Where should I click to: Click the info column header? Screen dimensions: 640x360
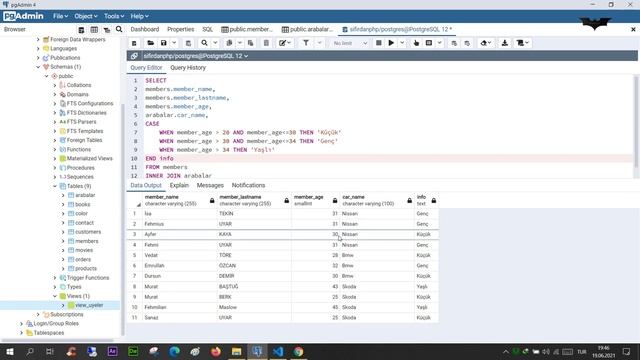point(426,200)
